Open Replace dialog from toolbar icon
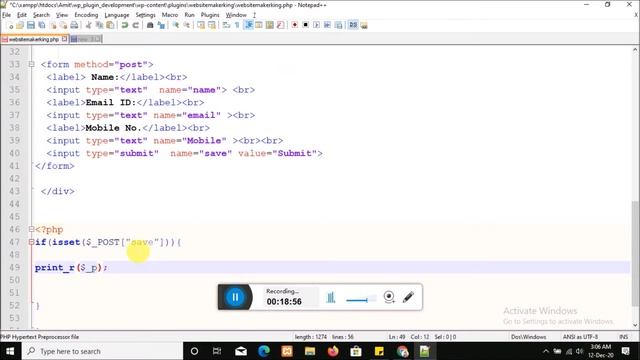Screen dimensions: 640x360 161,25
